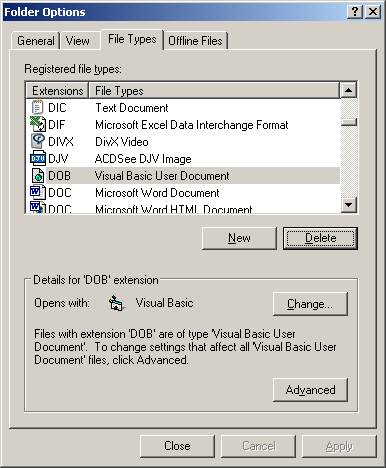The width and height of the screenshot is (386, 468).
Task: Select the Text Document row
Action: [183, 108]
